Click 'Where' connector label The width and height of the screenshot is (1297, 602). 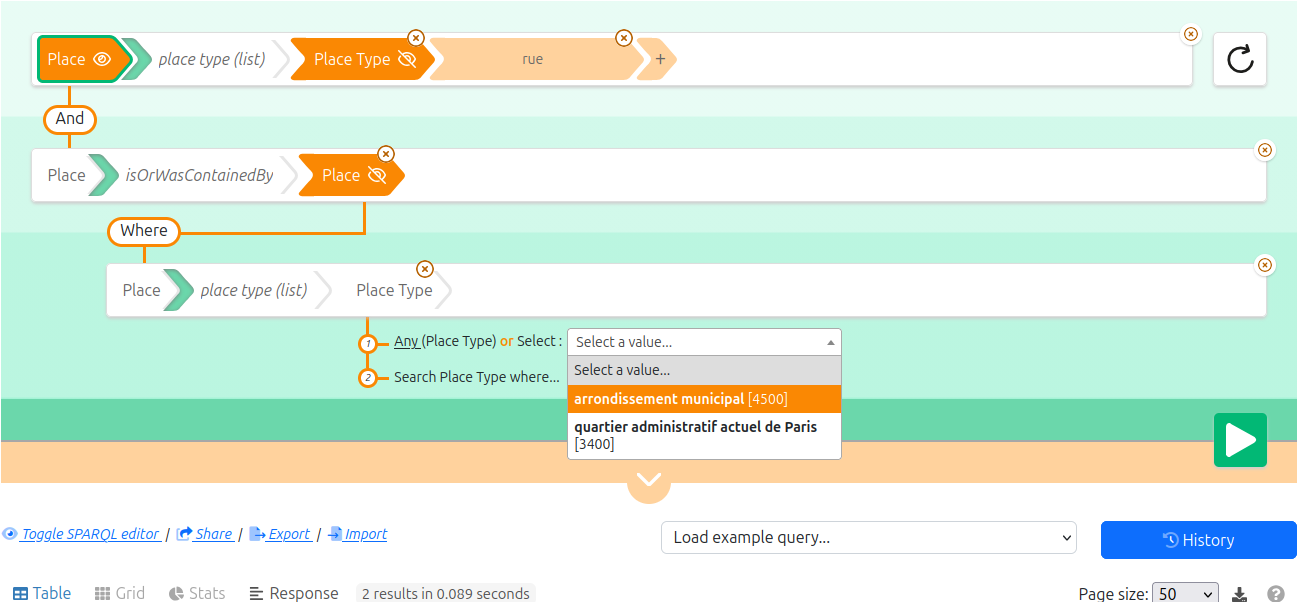[144, 231]
